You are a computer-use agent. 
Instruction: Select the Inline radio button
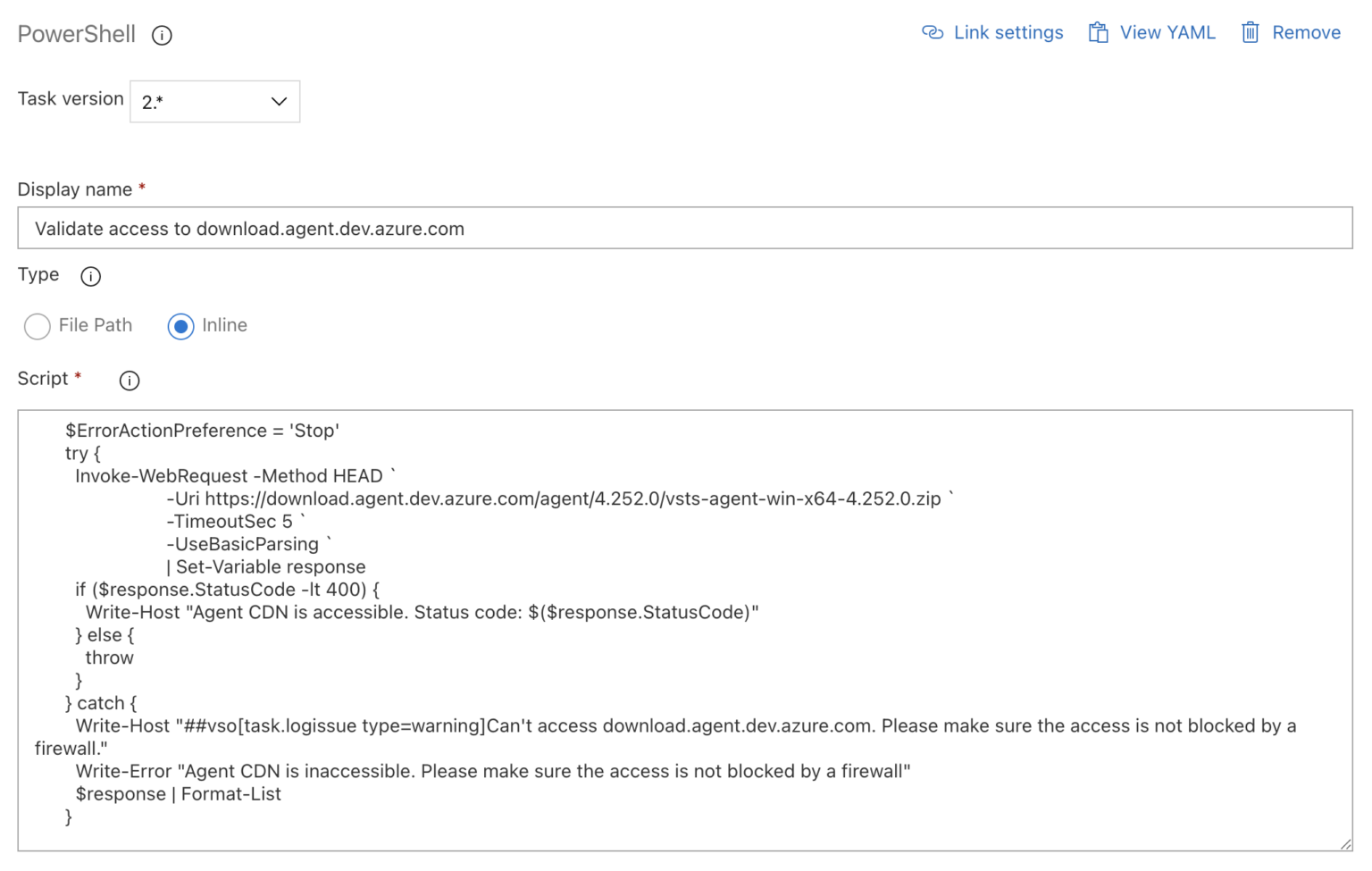(180, 326)
